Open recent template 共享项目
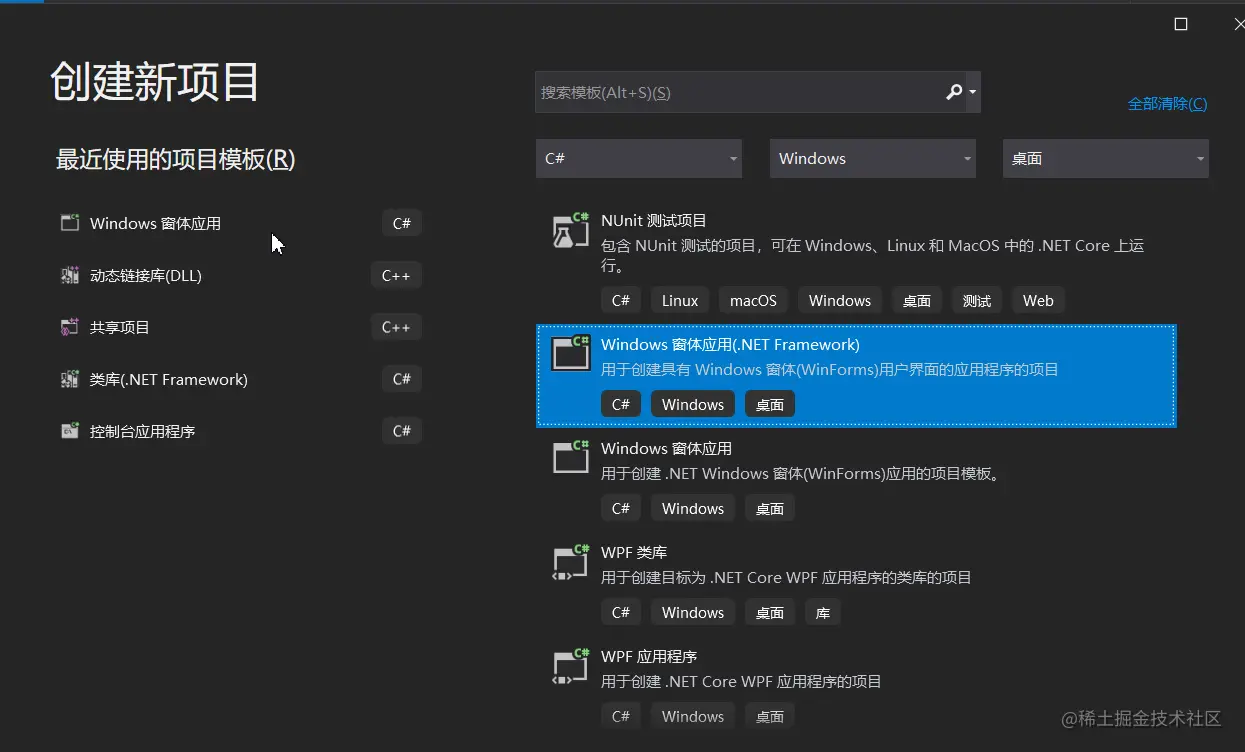The image size is (1245, 752). [x=241, y=327]
